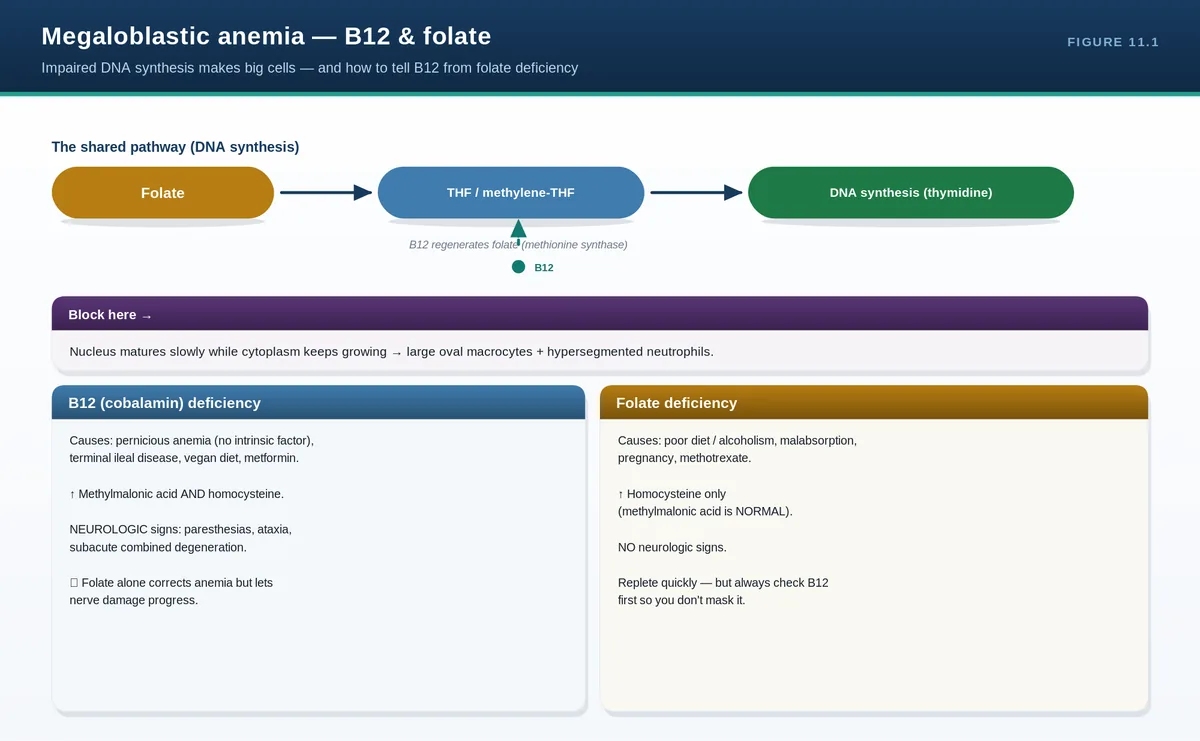Click 'NO neurologic signs.' line

coord(672,547)
